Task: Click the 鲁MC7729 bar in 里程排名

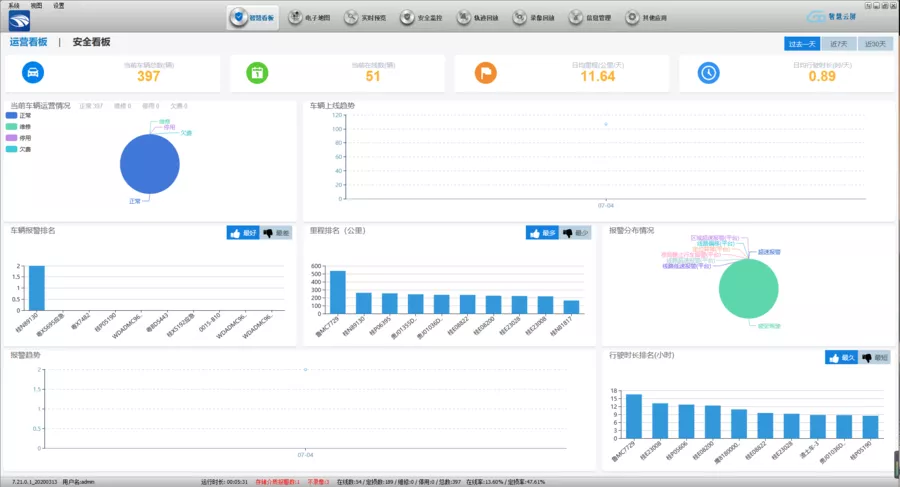Action: (x=338, y=292)
